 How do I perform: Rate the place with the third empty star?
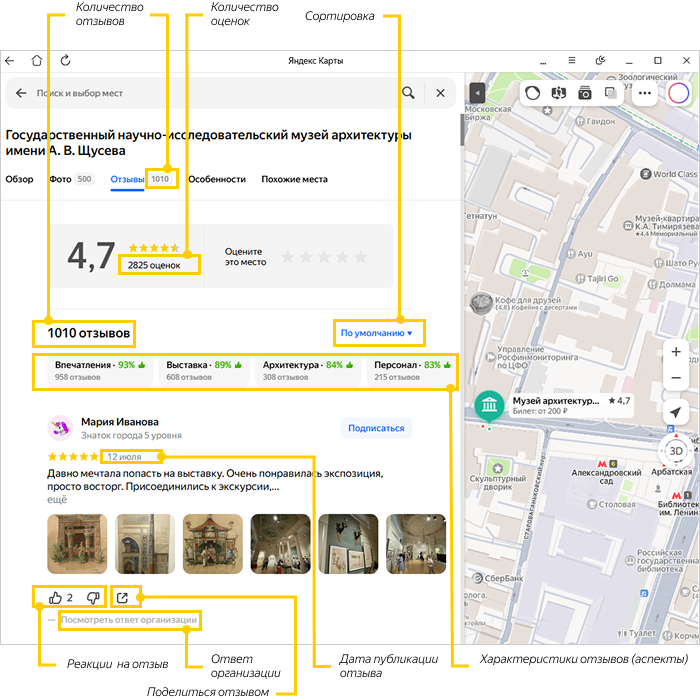(324, 257)
